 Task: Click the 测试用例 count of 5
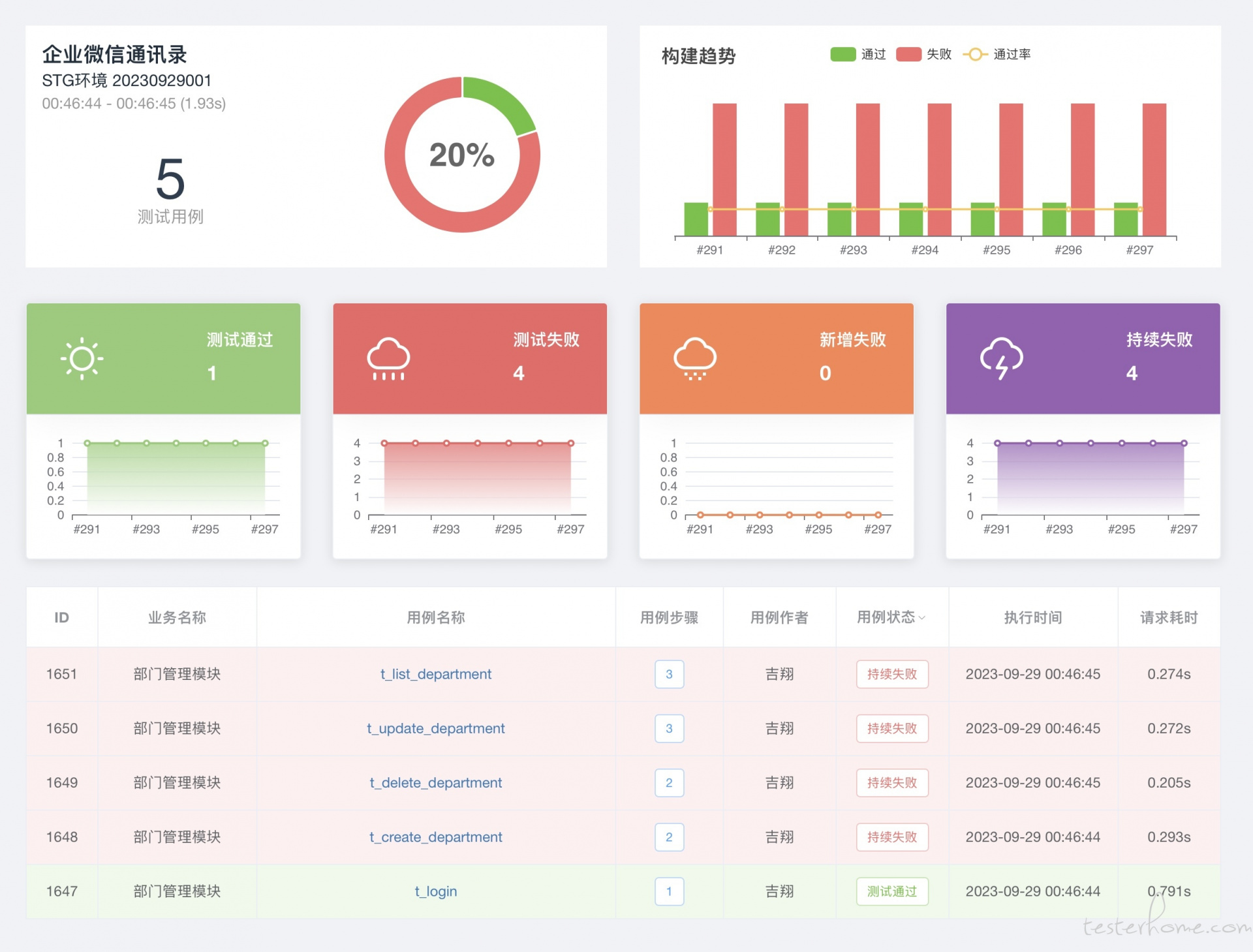[170, 179]
